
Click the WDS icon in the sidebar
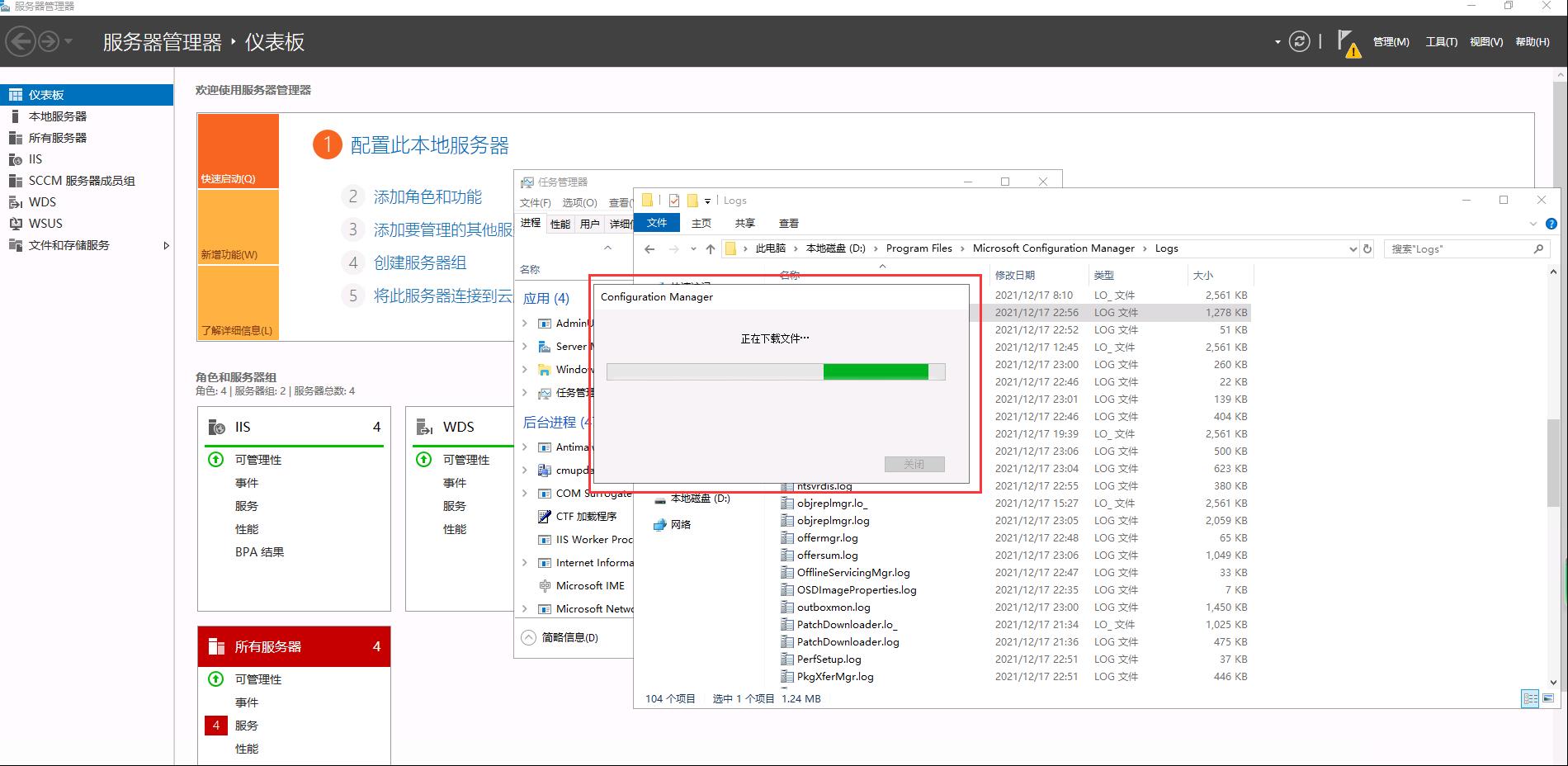[15, 202]
